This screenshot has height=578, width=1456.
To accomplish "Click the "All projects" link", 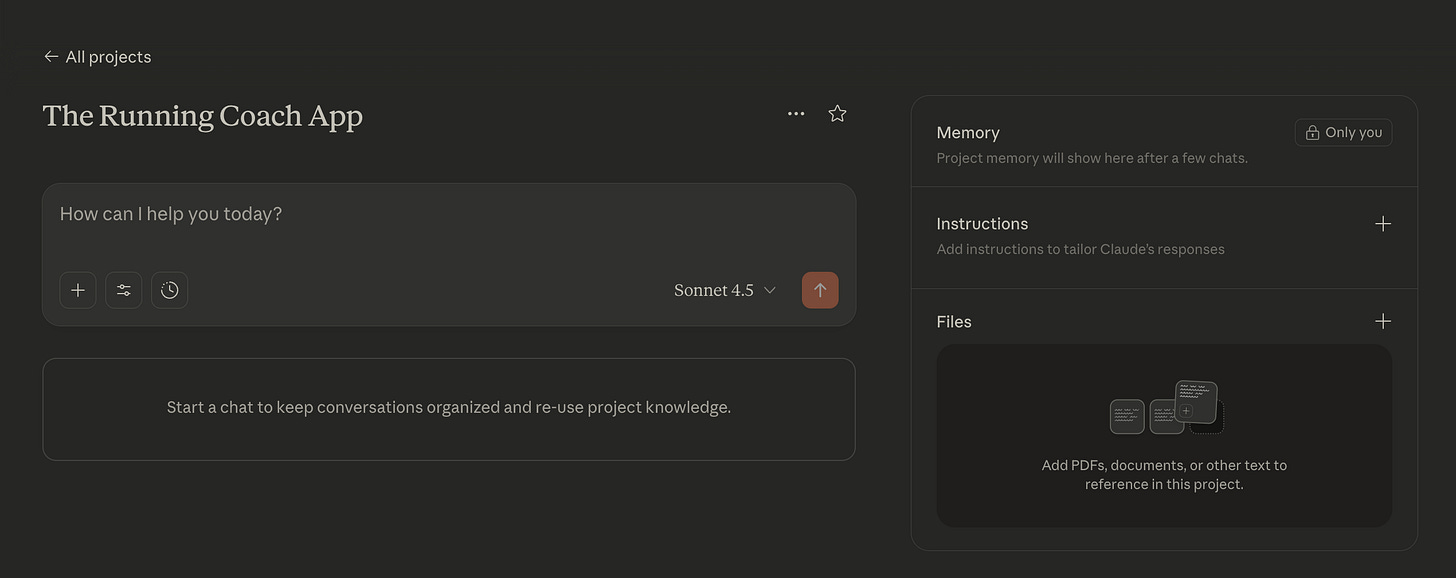I will click(108, 57).
